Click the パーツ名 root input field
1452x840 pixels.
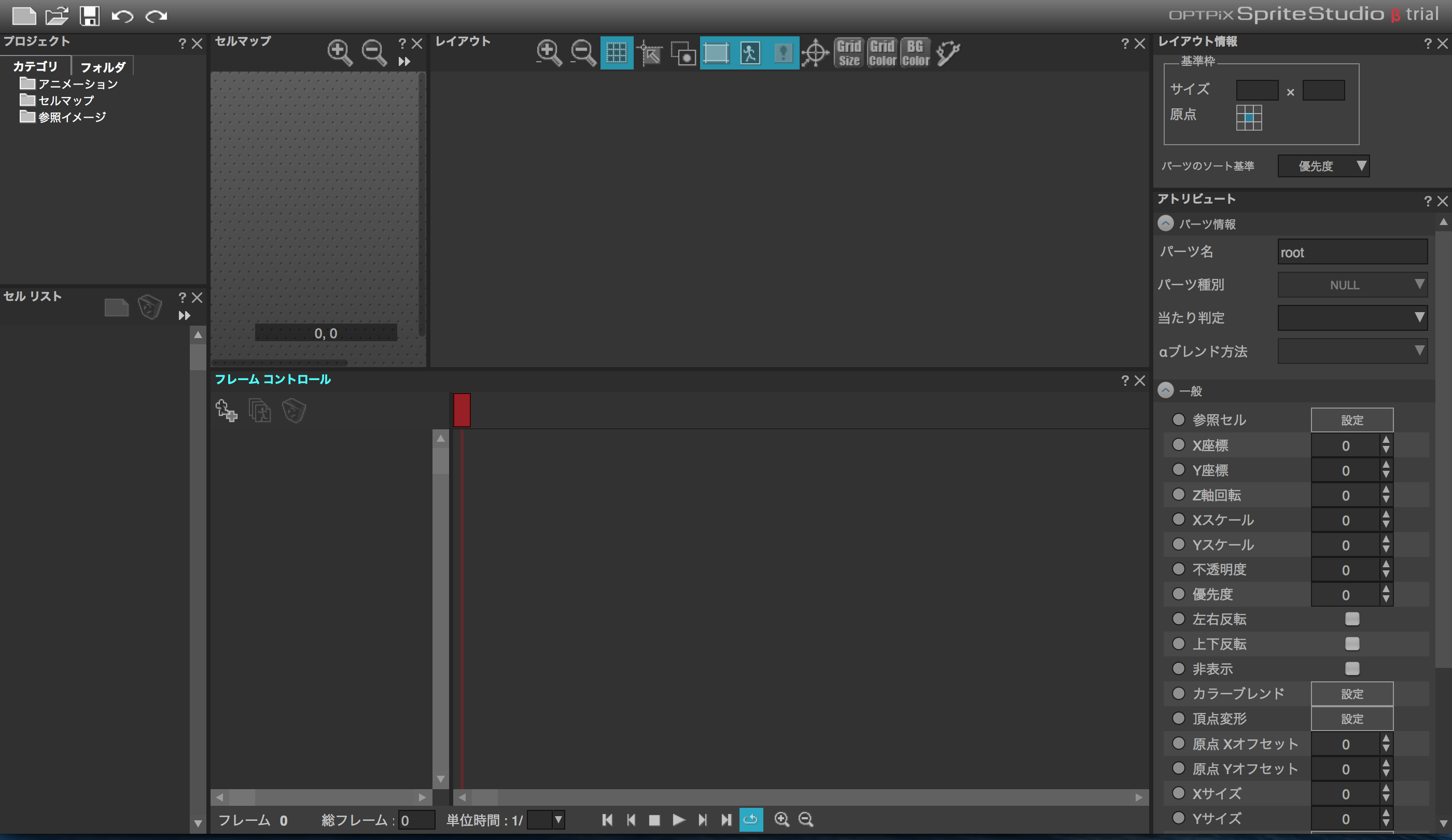click(x=1352, y=253)
